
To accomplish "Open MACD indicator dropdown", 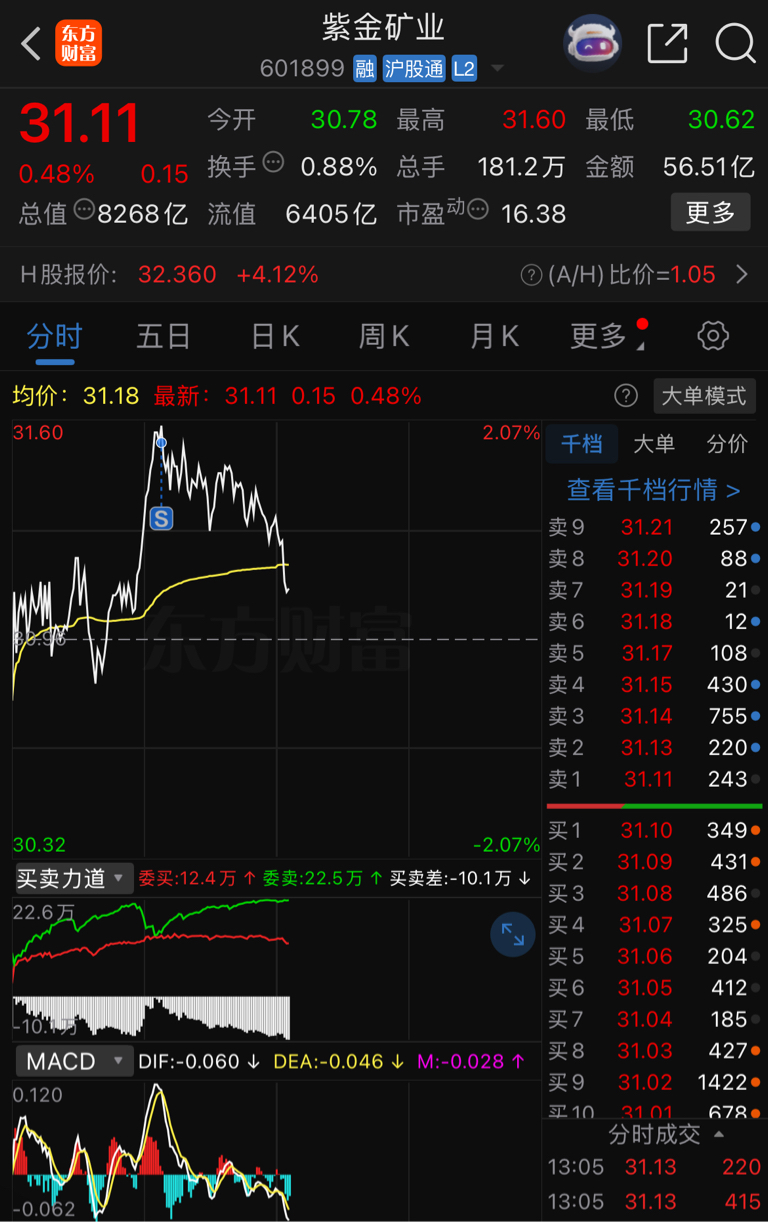I will click(x=74, y=1061).
